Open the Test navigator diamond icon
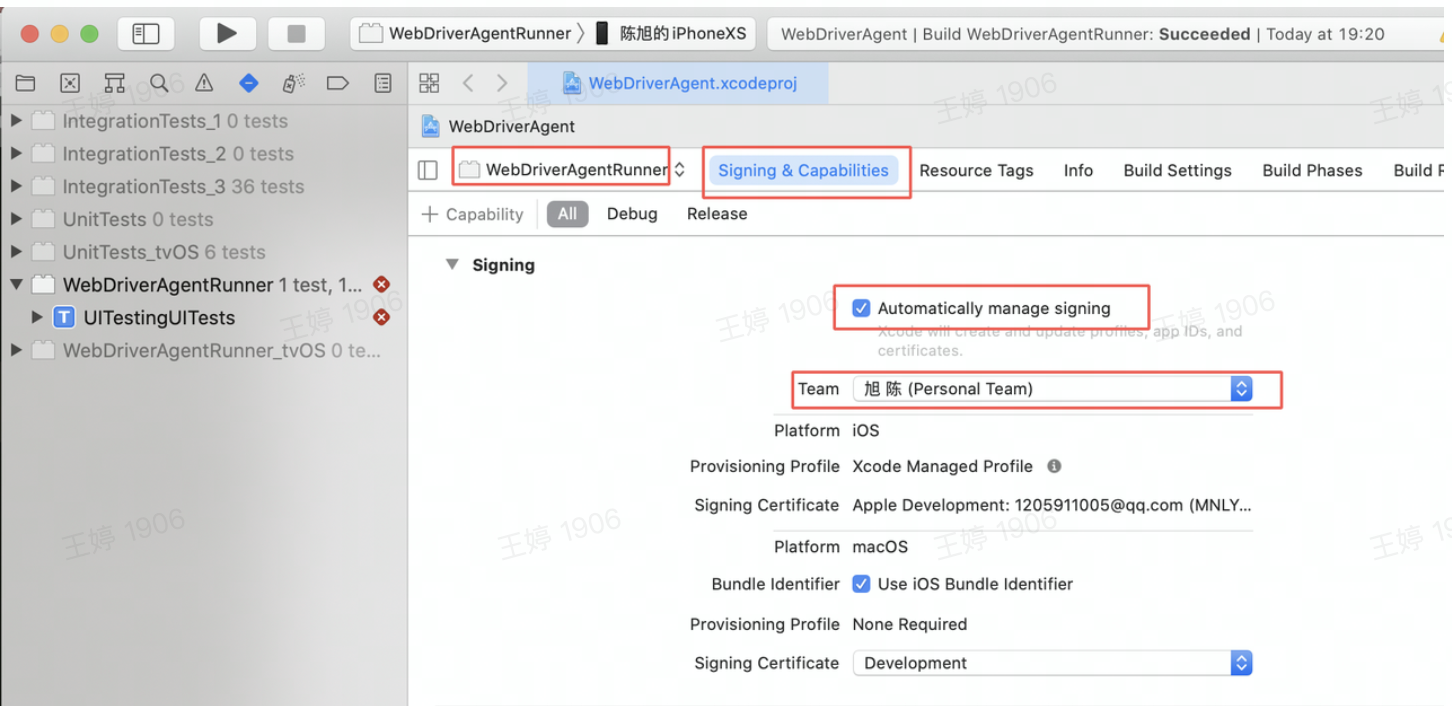Image resolution: width=1452 pixels, height=706 pixels. pos(249,83)
